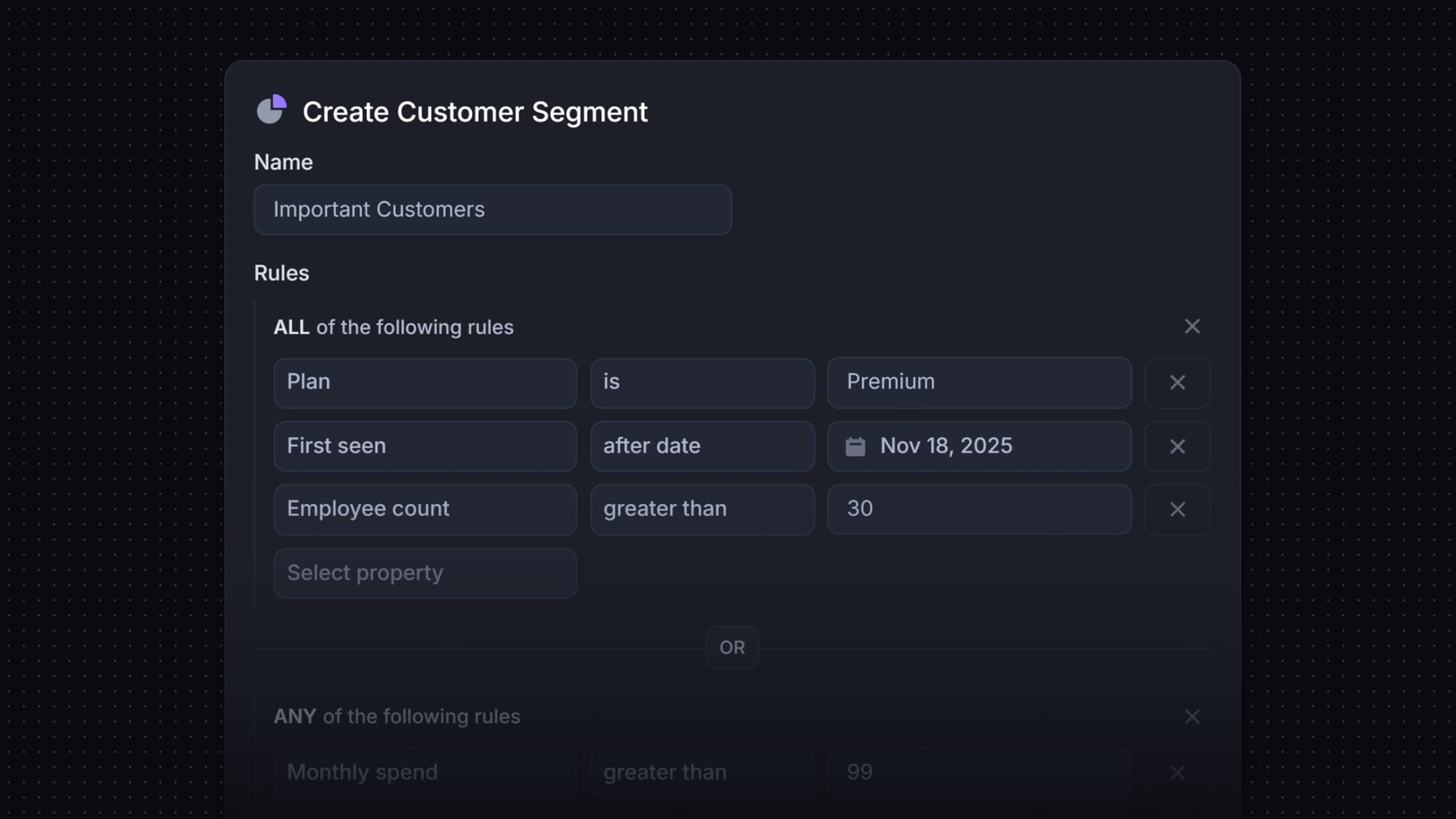
Task: Remove the entire ALL rules group
Action: click(x=1192, y=326)
